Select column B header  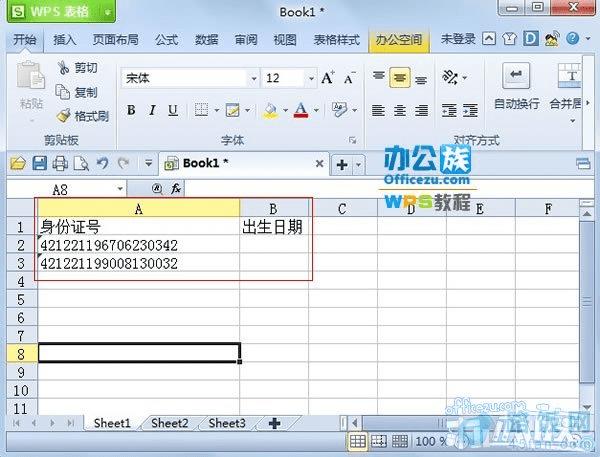[274, 209]
